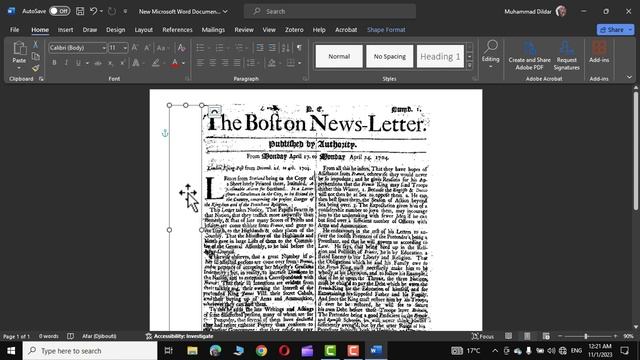Switch to the Insert tab
The width and height of the screenshot is (640, 360).
click(65, 30)
